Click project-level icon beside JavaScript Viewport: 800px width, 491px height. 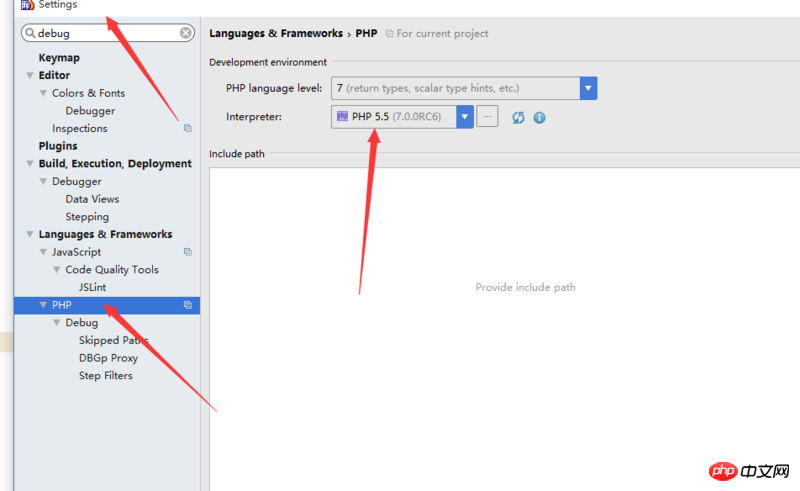(x=188, y=252)
